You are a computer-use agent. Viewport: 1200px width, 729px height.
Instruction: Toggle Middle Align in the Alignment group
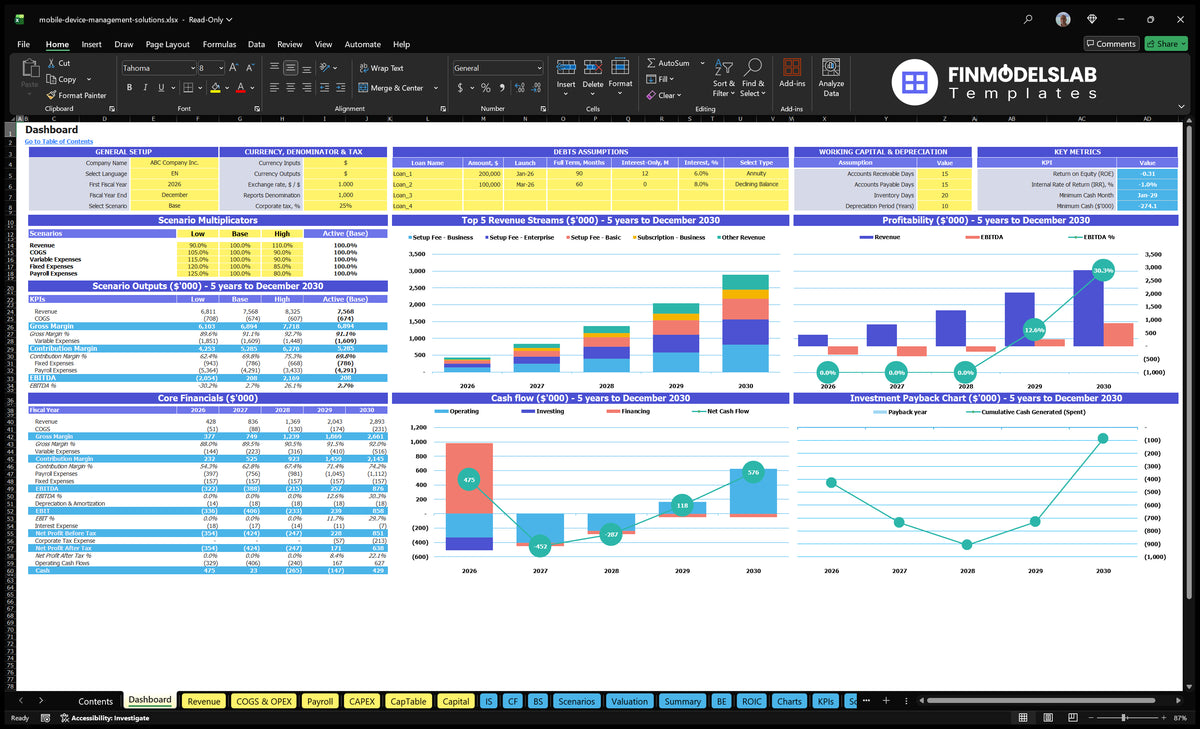(291, 68)
